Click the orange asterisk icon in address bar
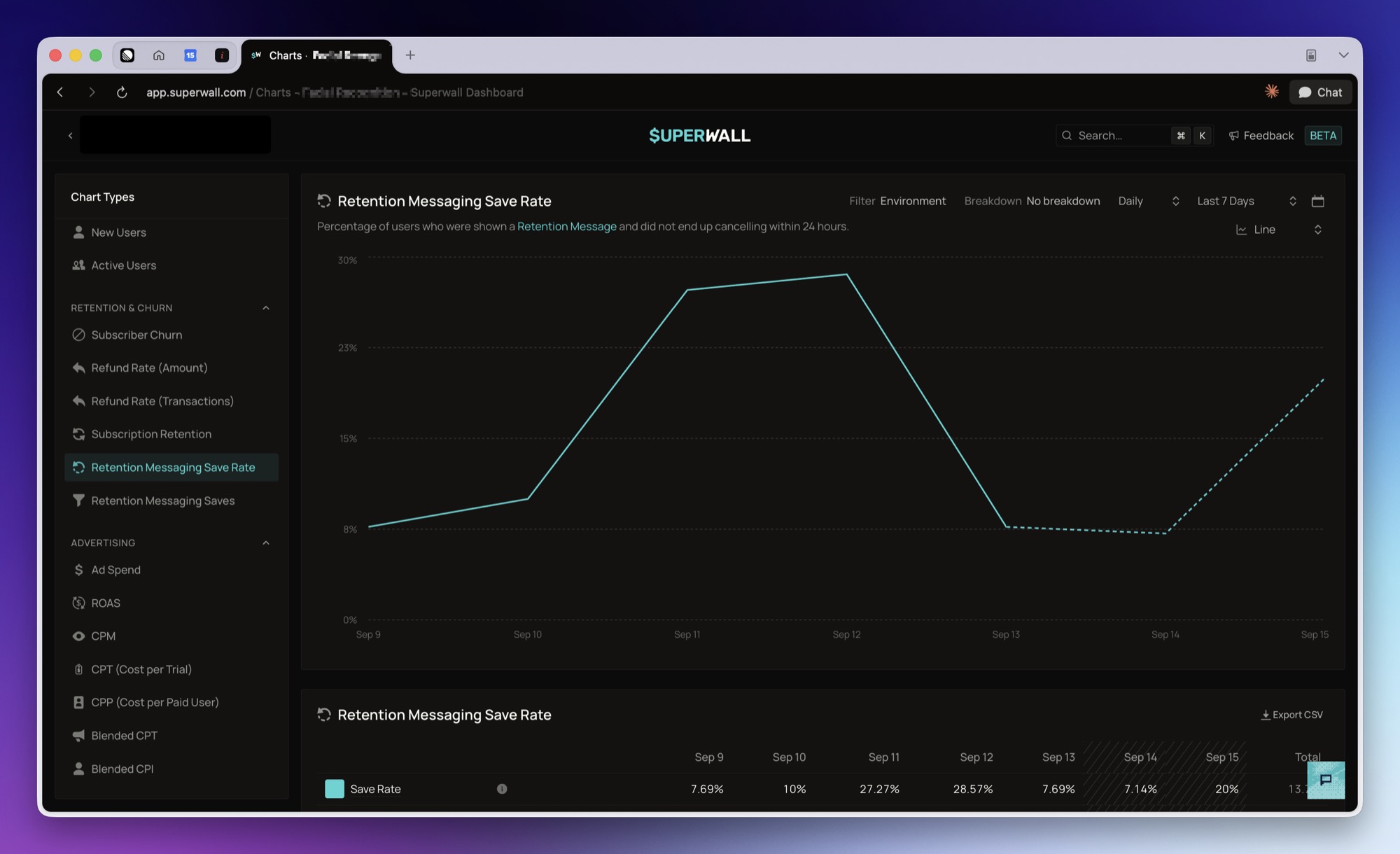Image resolution: width=1400 pixels, height=854 pixels. pyautogui.click(x=1272, y=92)
